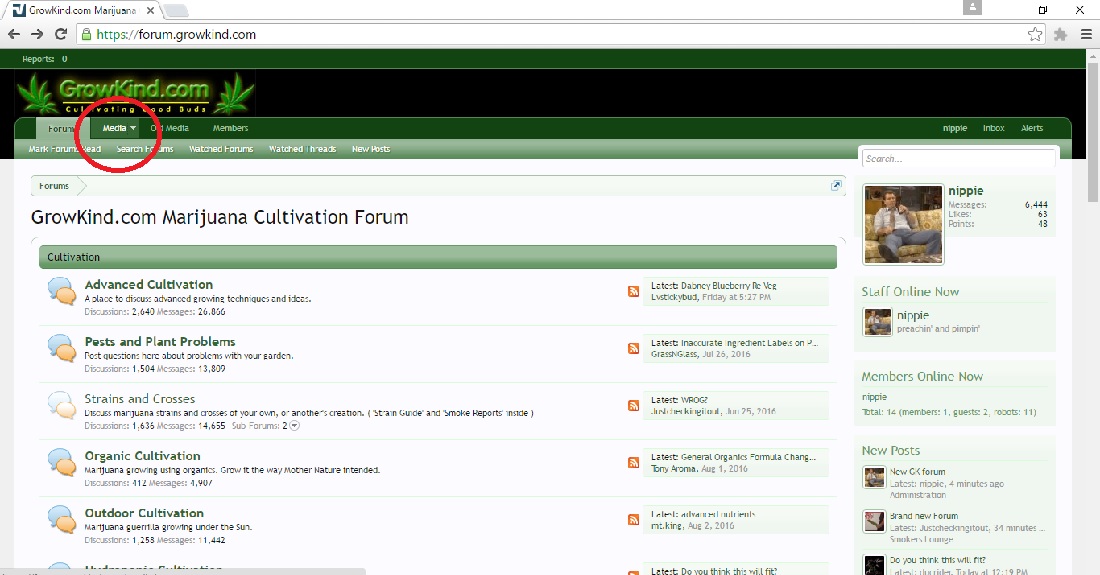Open New GK forum thread in sidebar
Viewport: 1100px width, 575px height.
918,472
